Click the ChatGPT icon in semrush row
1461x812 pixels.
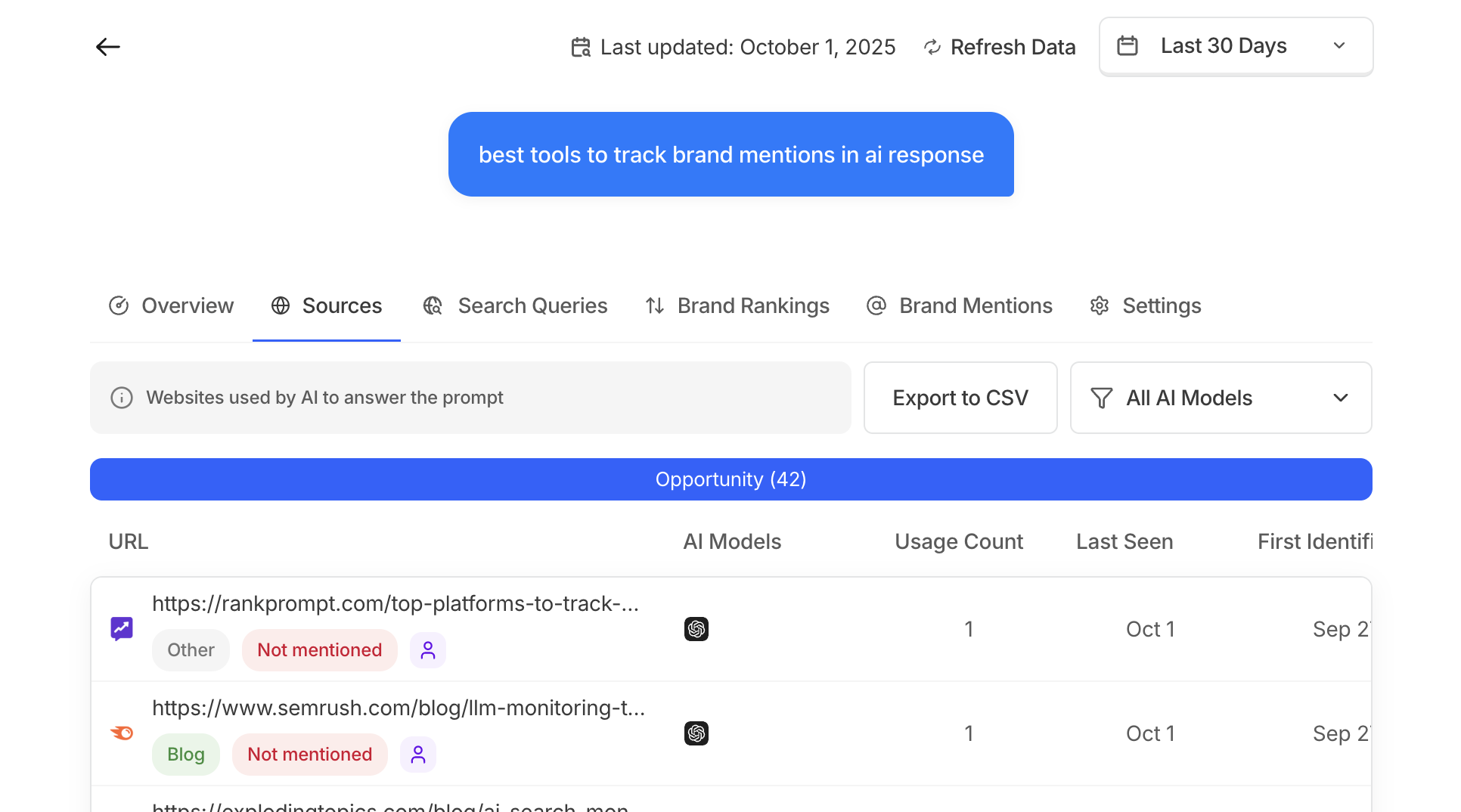coord(696,733)
